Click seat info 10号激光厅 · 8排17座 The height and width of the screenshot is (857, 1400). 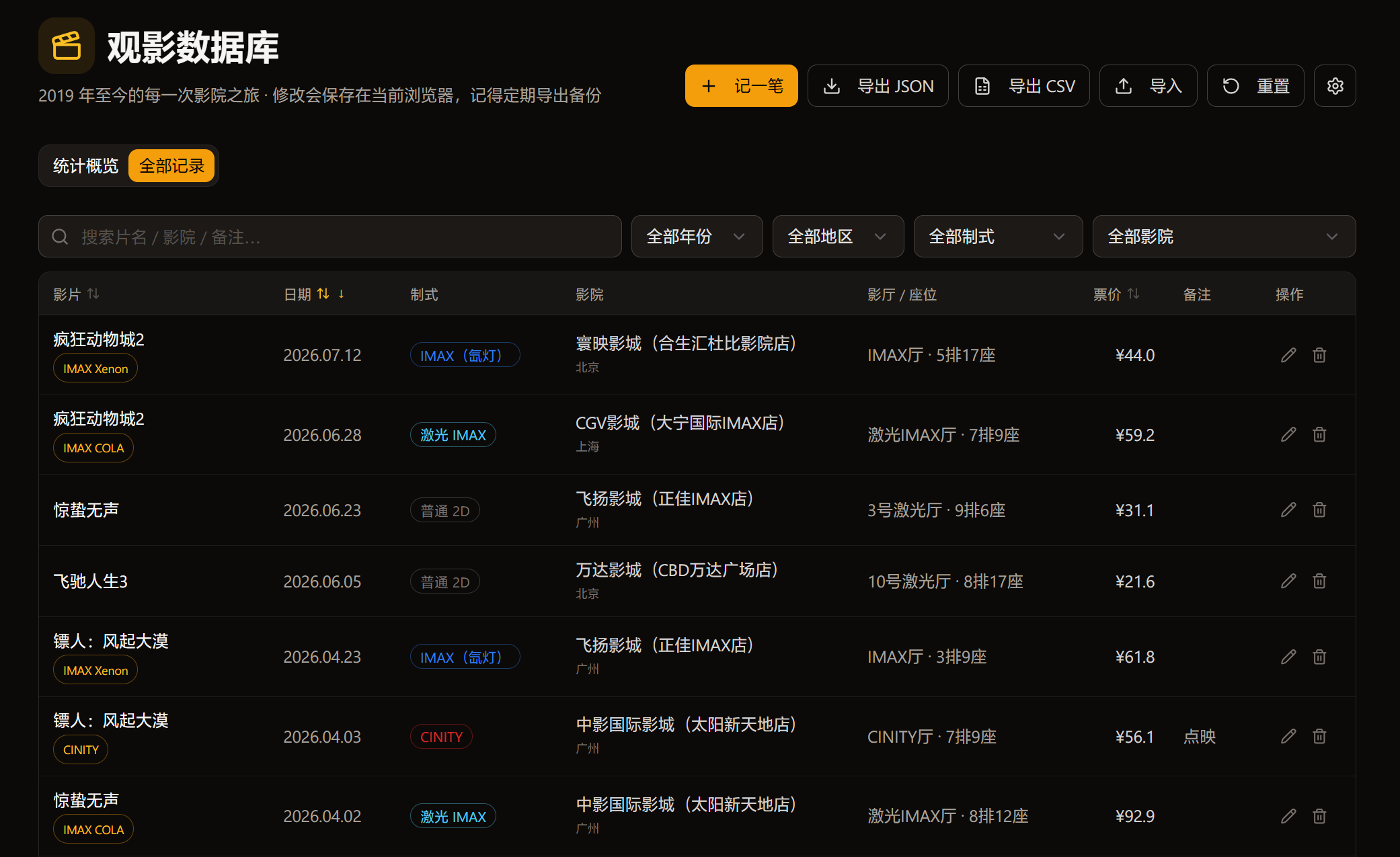945,581
